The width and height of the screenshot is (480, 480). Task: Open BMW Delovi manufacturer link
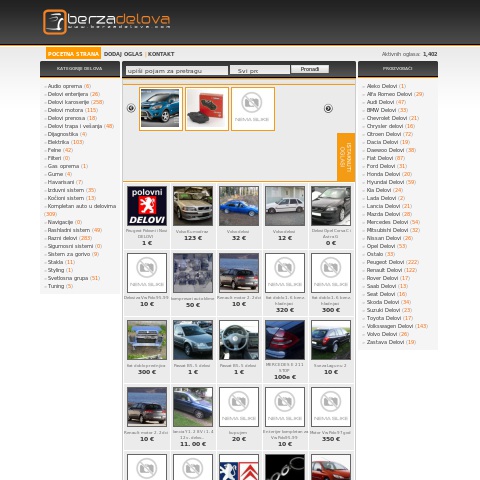[381, 110]
